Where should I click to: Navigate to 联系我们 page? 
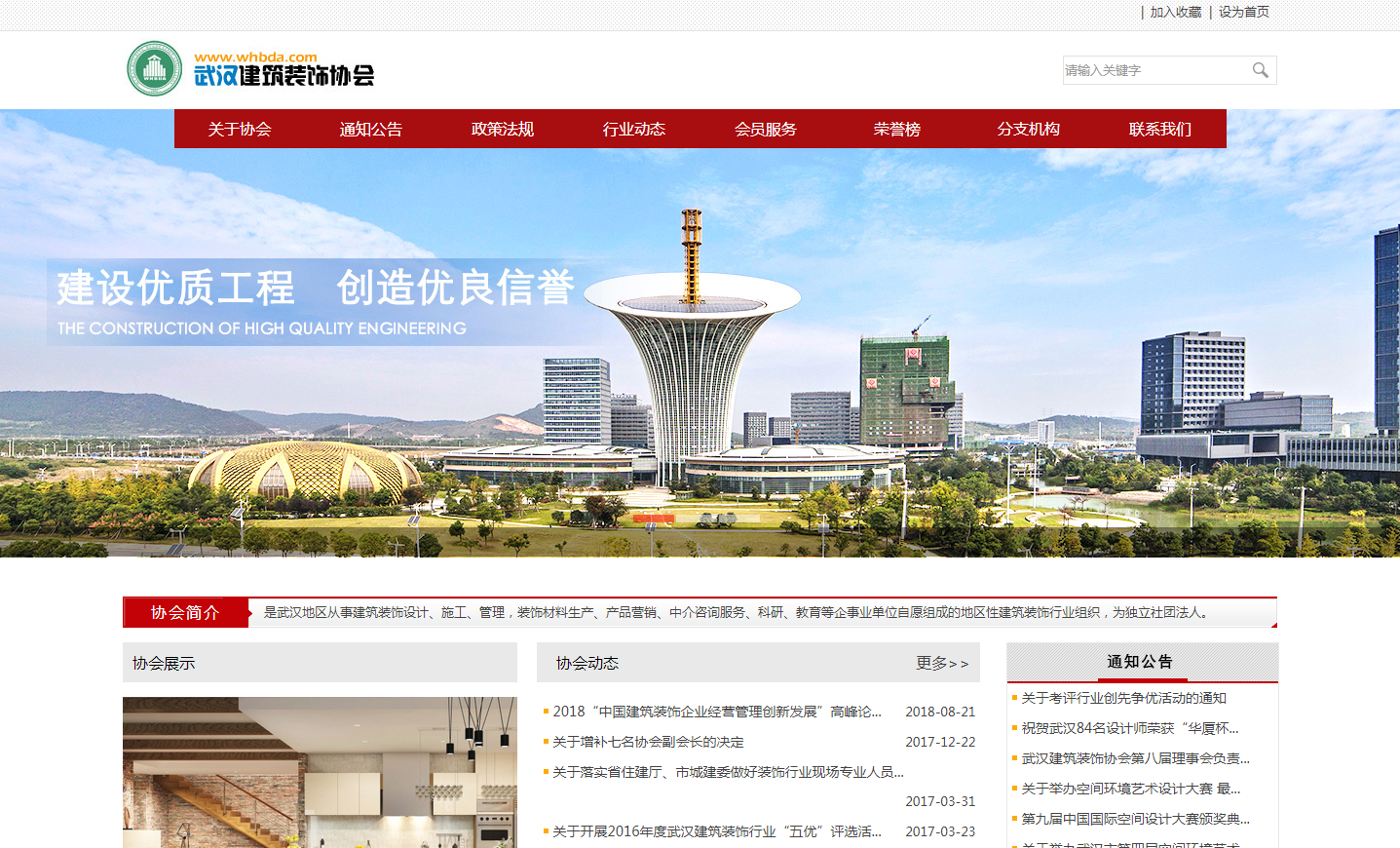point(1160,129)
